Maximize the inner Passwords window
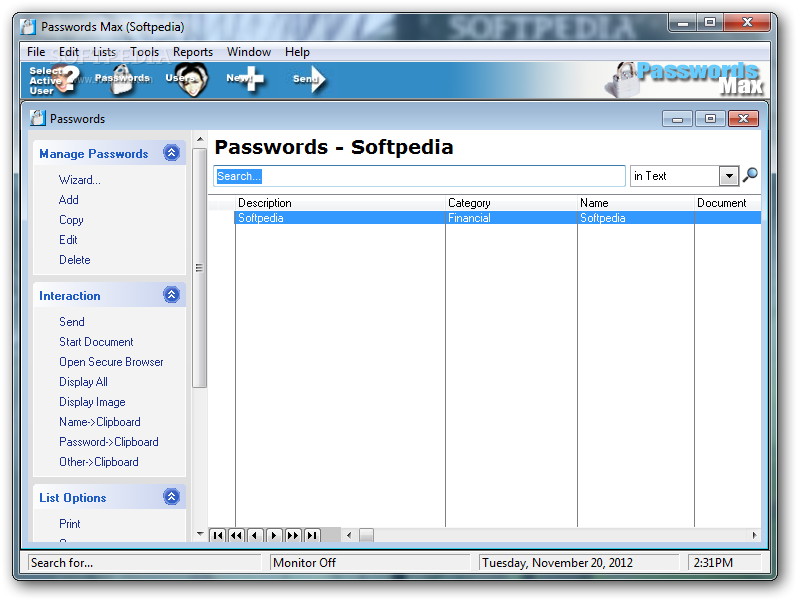 pos(710,119)
